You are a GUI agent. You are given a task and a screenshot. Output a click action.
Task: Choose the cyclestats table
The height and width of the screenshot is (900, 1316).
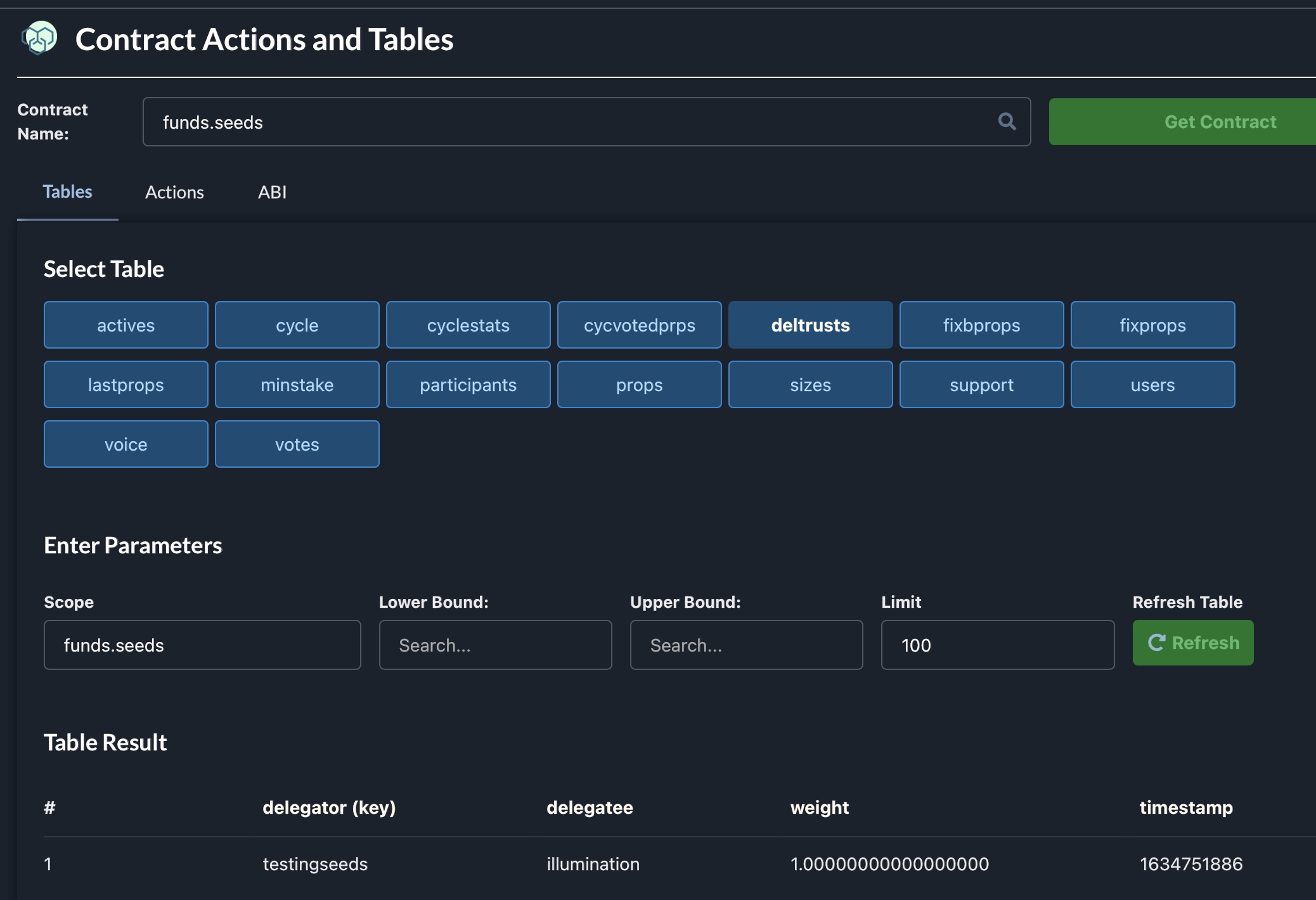click(x=468, y=325)
